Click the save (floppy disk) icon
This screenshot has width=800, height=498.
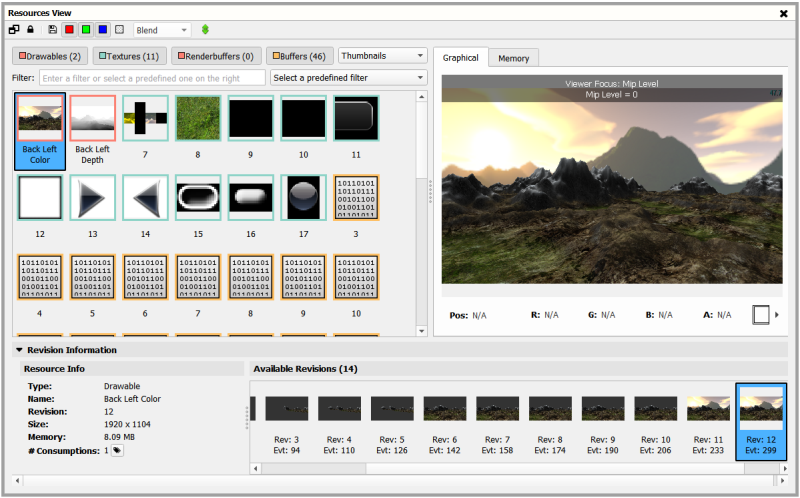52,30
